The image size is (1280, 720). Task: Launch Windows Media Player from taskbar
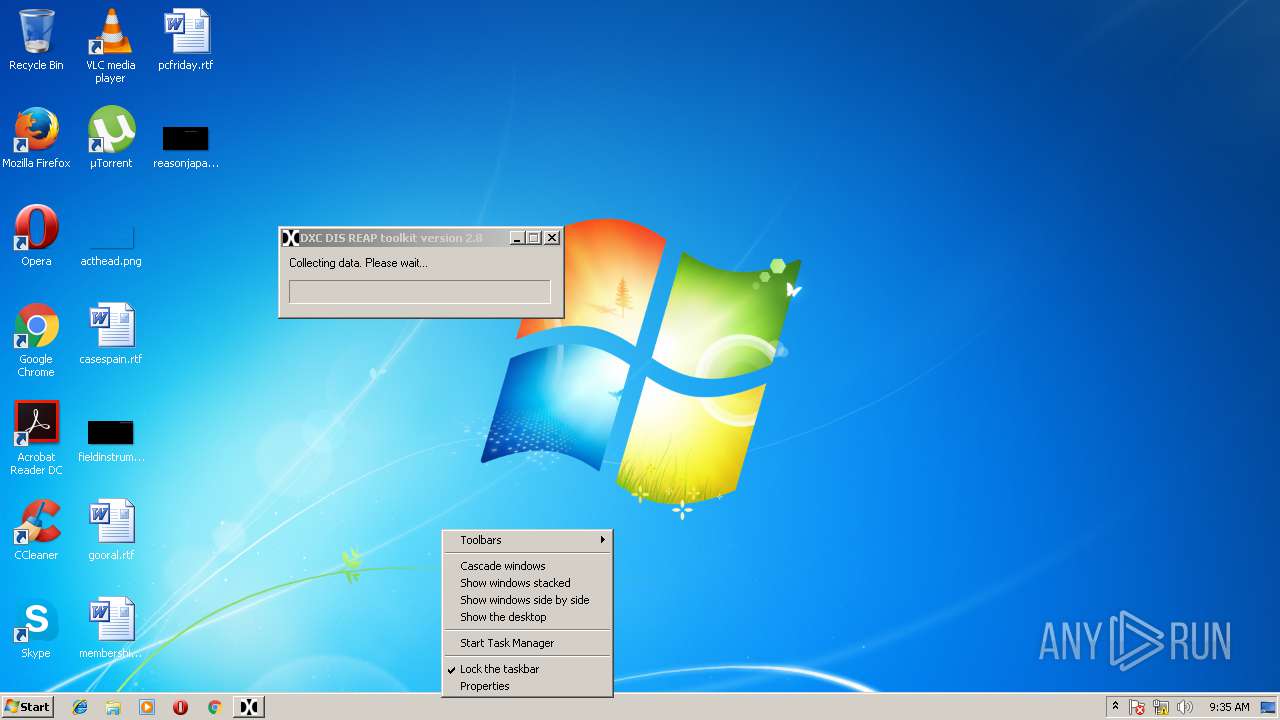[x=147, y=707]
